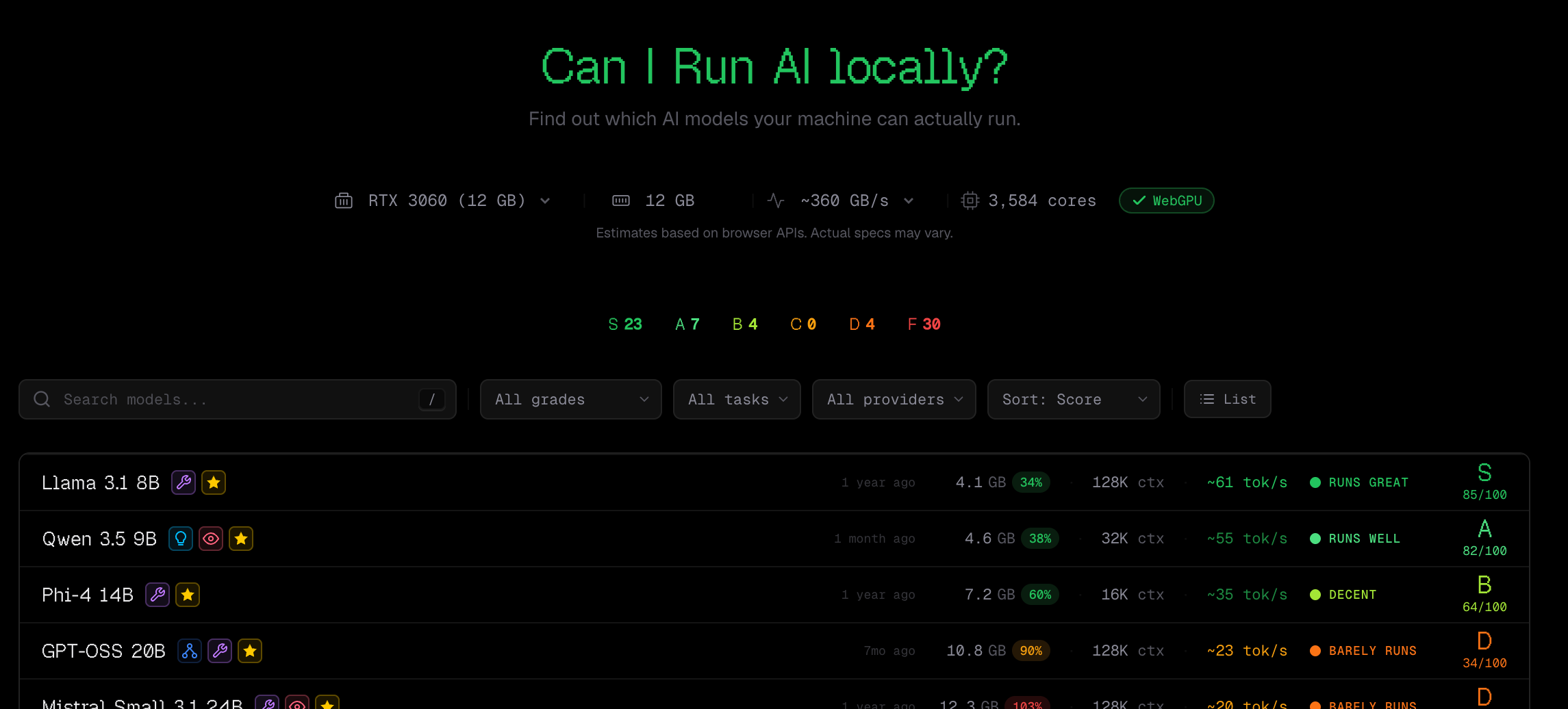The image size is (1568, 709).
Task: Click the 12 GB memory value in specs bar
Action: tap(670, 201)
